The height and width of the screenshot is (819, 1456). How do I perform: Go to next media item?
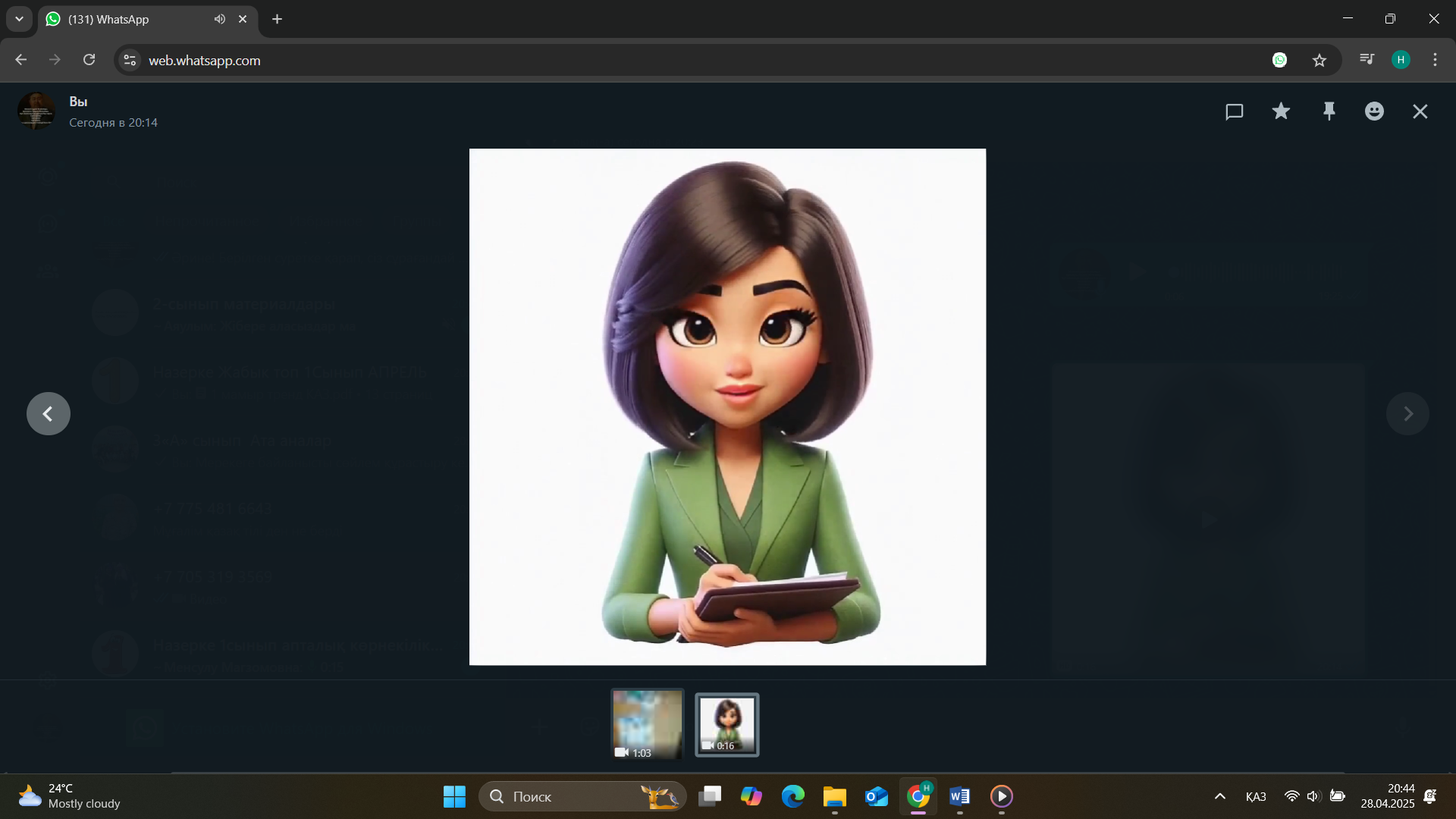1407,413
